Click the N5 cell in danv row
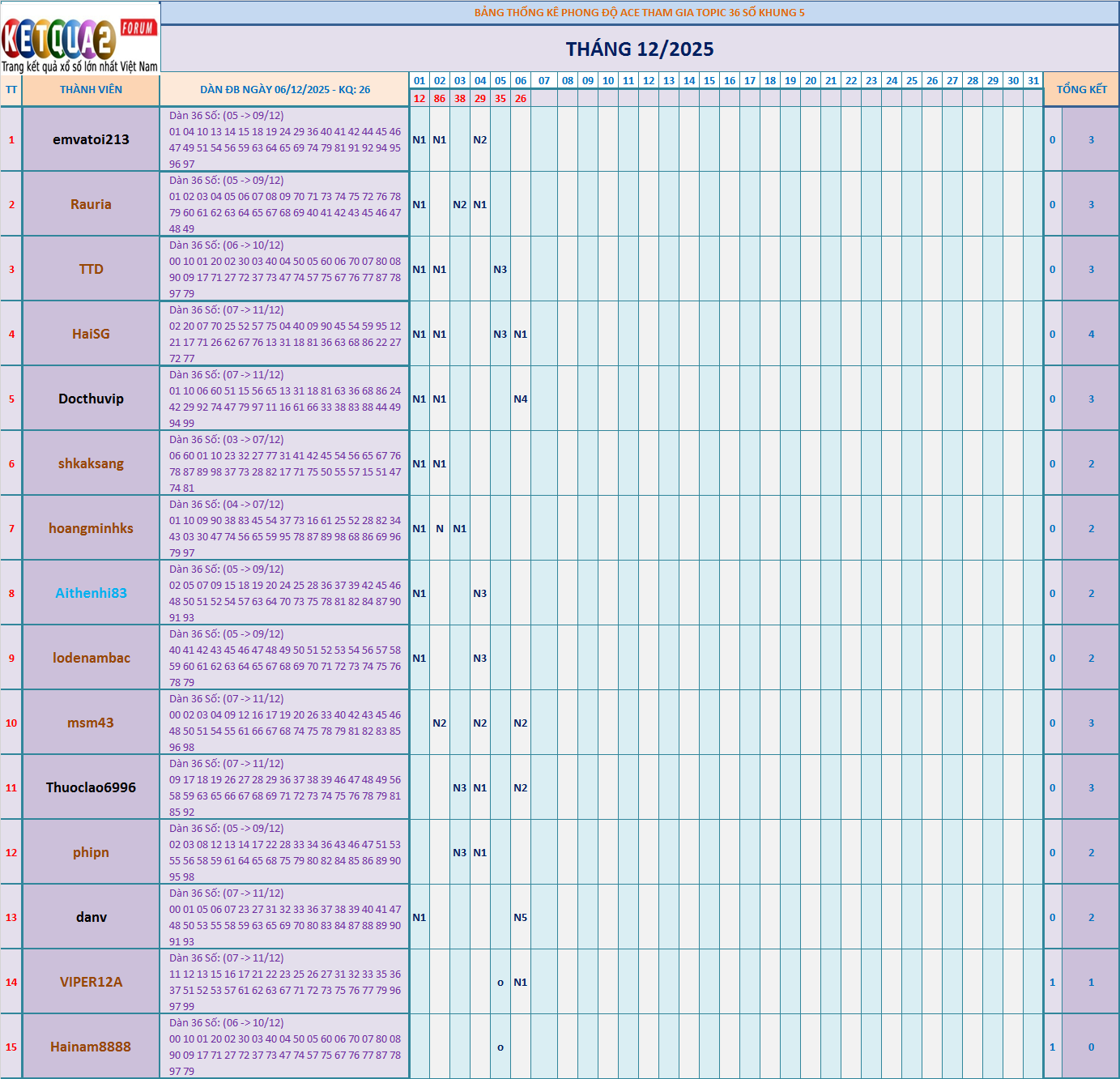Viewport: 1120px width, 1079px height. click(x=521, y=916)
